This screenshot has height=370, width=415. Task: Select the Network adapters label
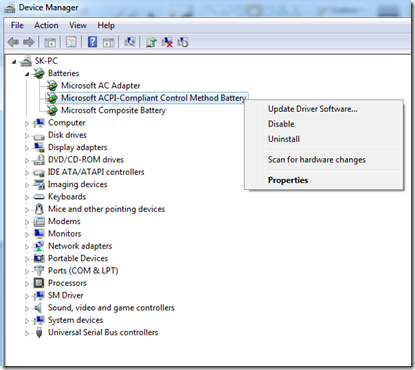coord(80,246)
